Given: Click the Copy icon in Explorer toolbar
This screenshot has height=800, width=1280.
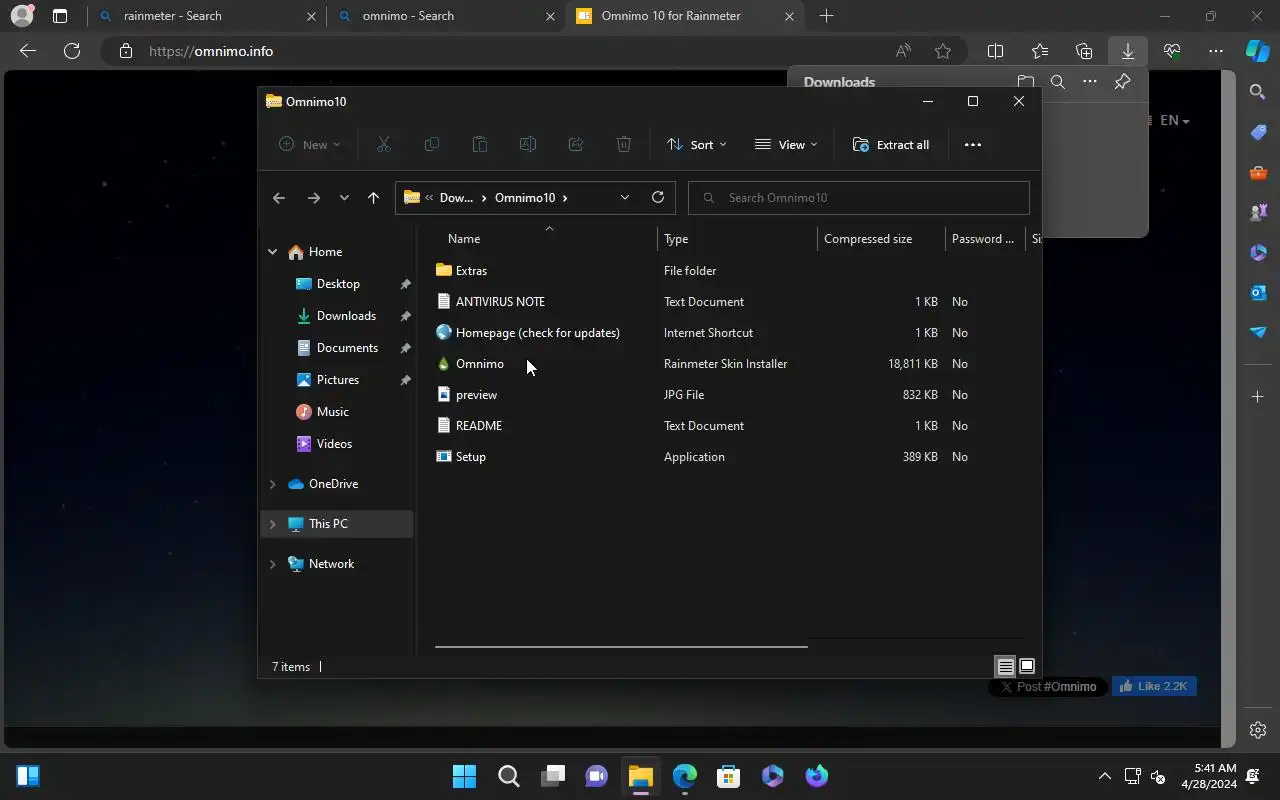Looking at the screenshot, I should [x=432, y=144].
